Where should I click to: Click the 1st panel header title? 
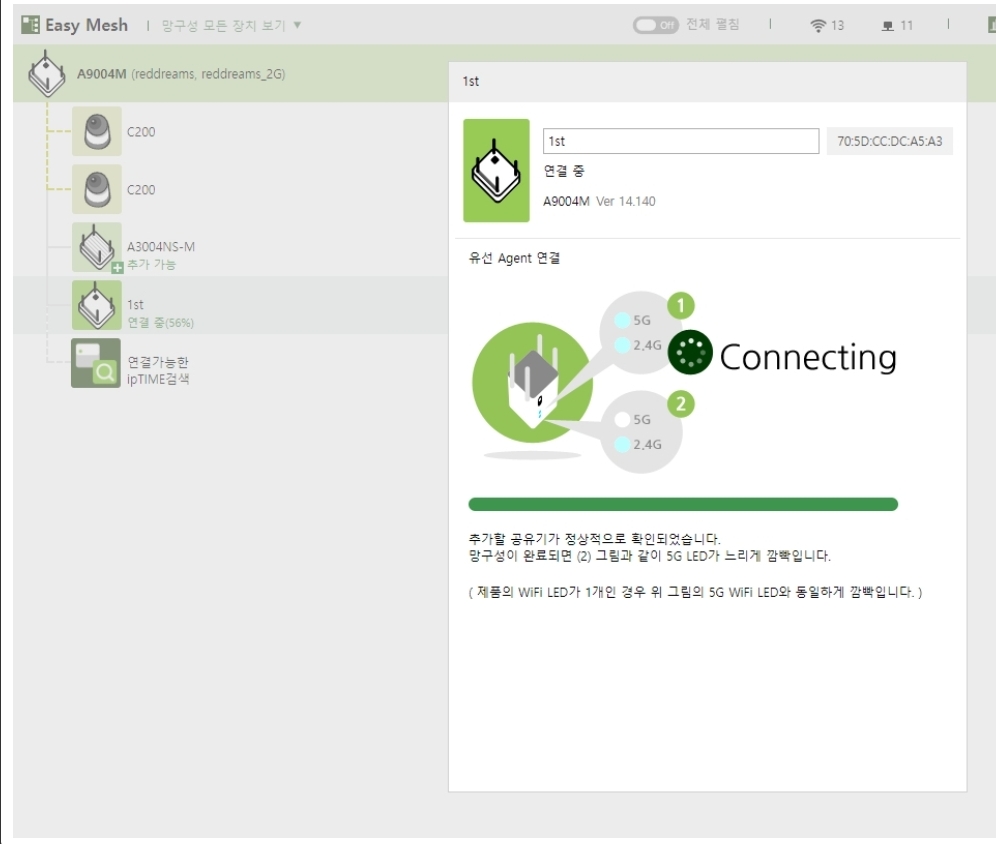(471, 81)
